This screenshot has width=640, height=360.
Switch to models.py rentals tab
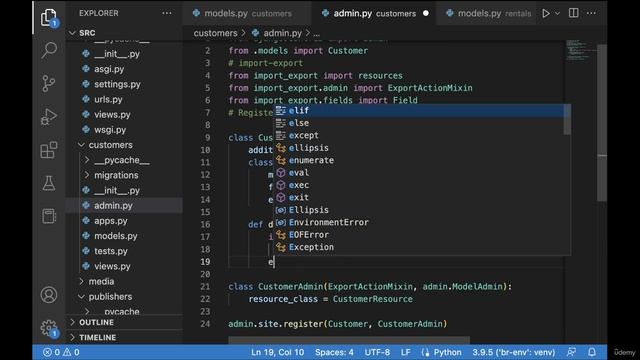click(487, 13)
